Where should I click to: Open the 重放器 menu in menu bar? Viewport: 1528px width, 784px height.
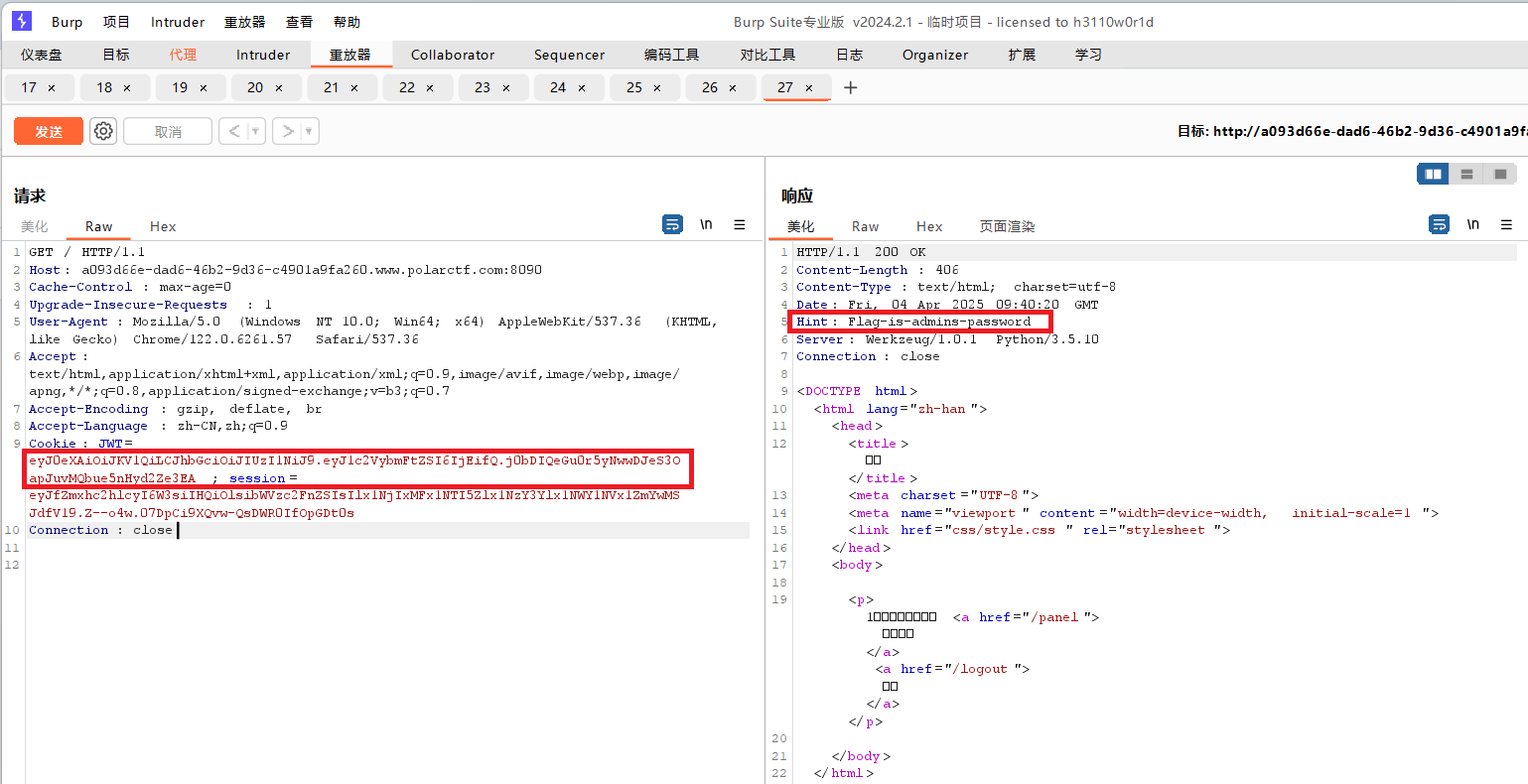(x=244, y=22)
